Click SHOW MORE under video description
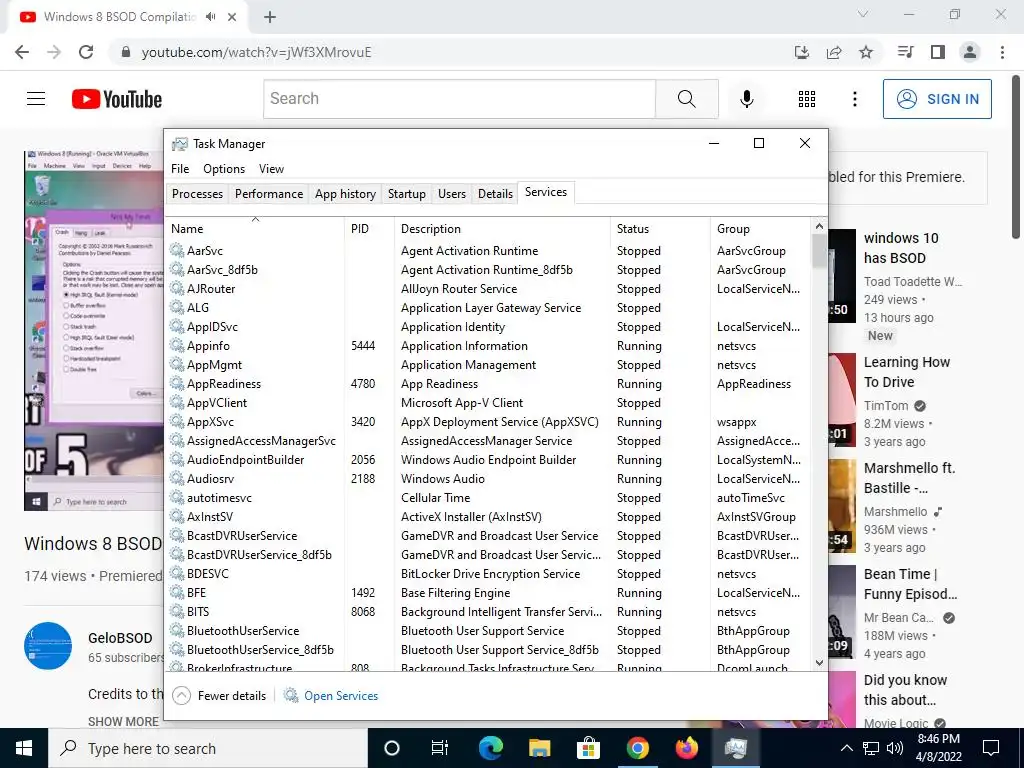The width and height of the screenshot is (1024, 768). (123, 722)
